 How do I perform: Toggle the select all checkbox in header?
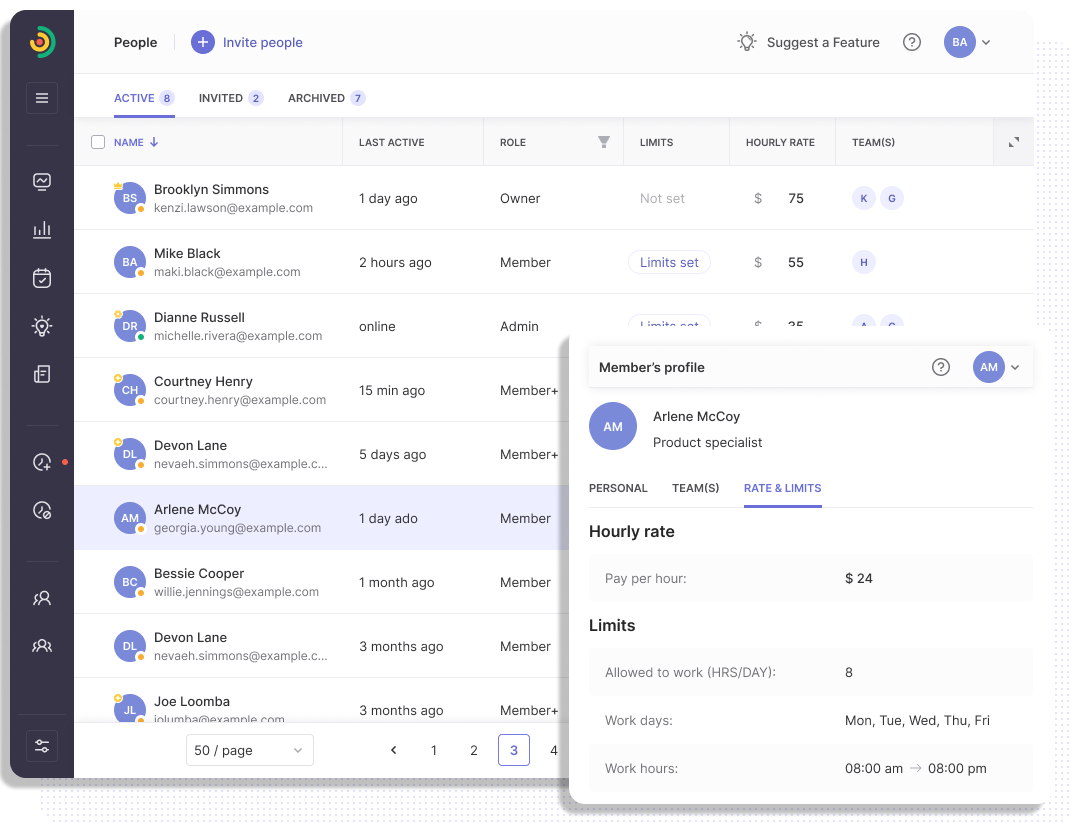click(x=98, y=141)
